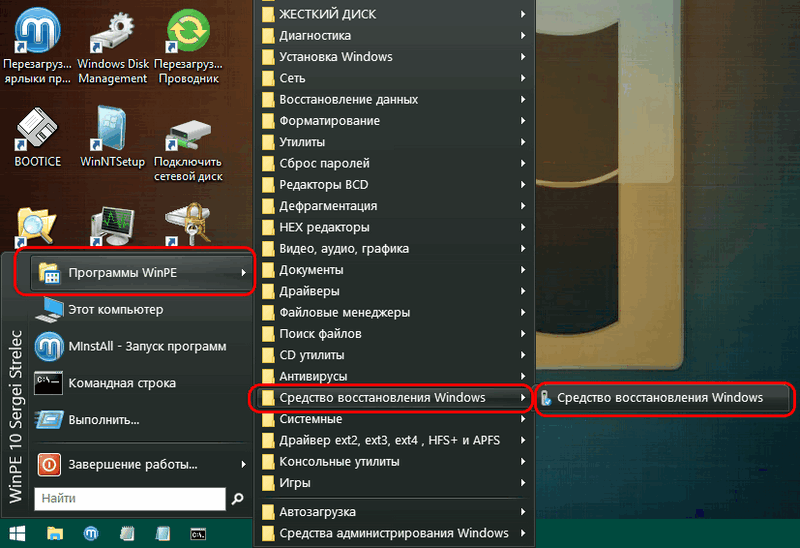Expand the Сеть submenu arrow
The height and width of the screenshot is (548, 800).
coord(523,78)
